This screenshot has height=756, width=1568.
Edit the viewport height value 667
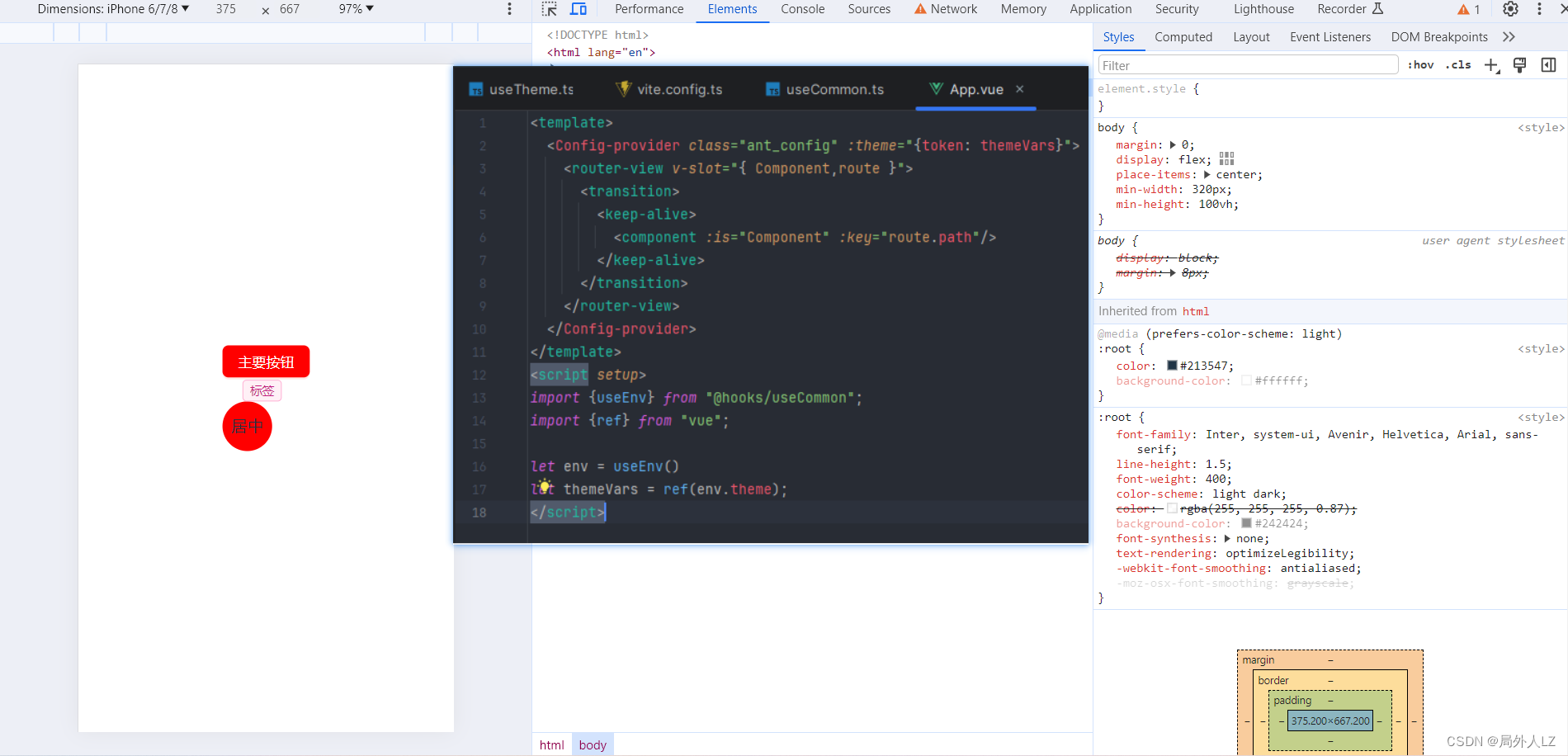coord(290,9)
